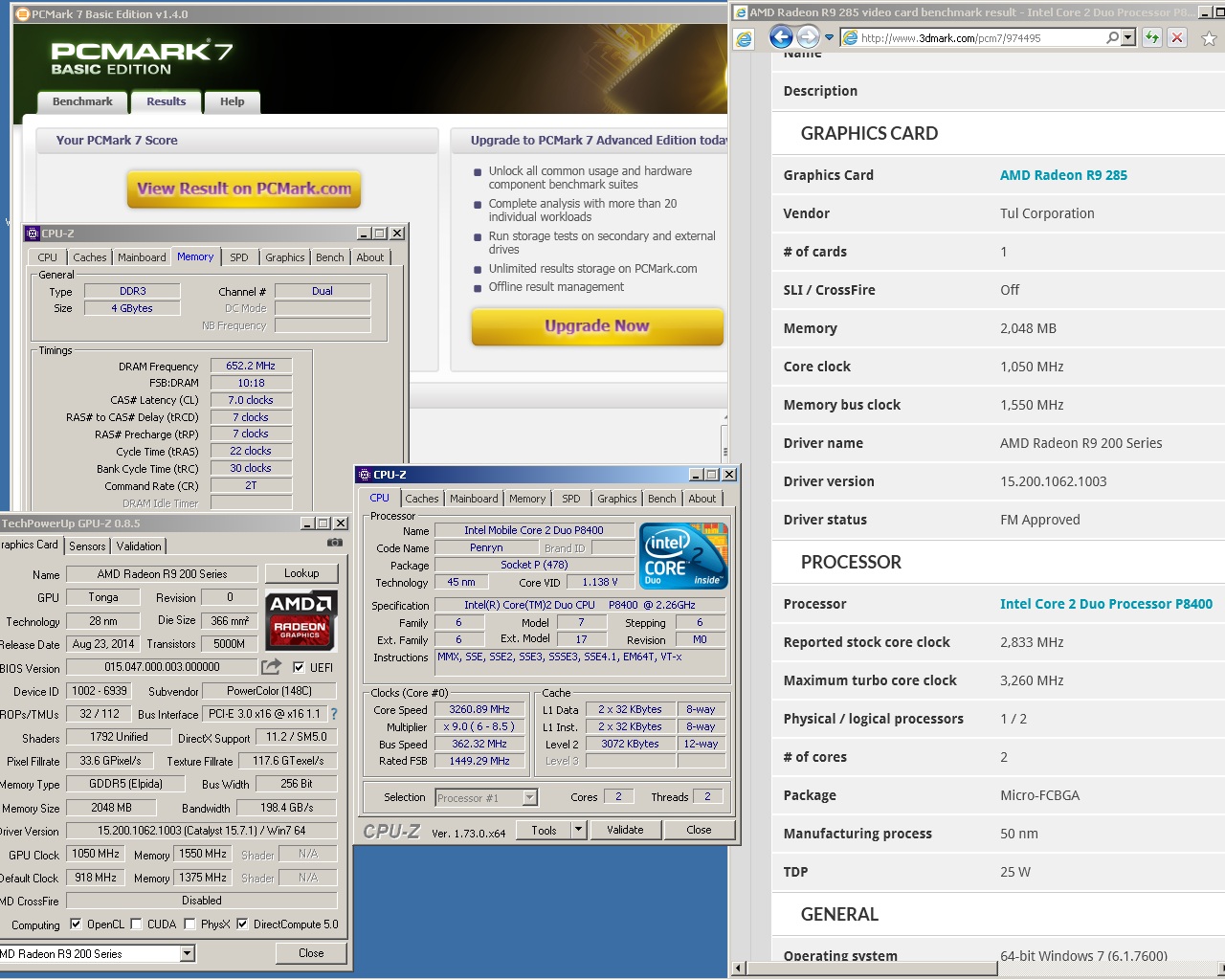Click the Vendor Tul Corporation text

point(1047,213)
